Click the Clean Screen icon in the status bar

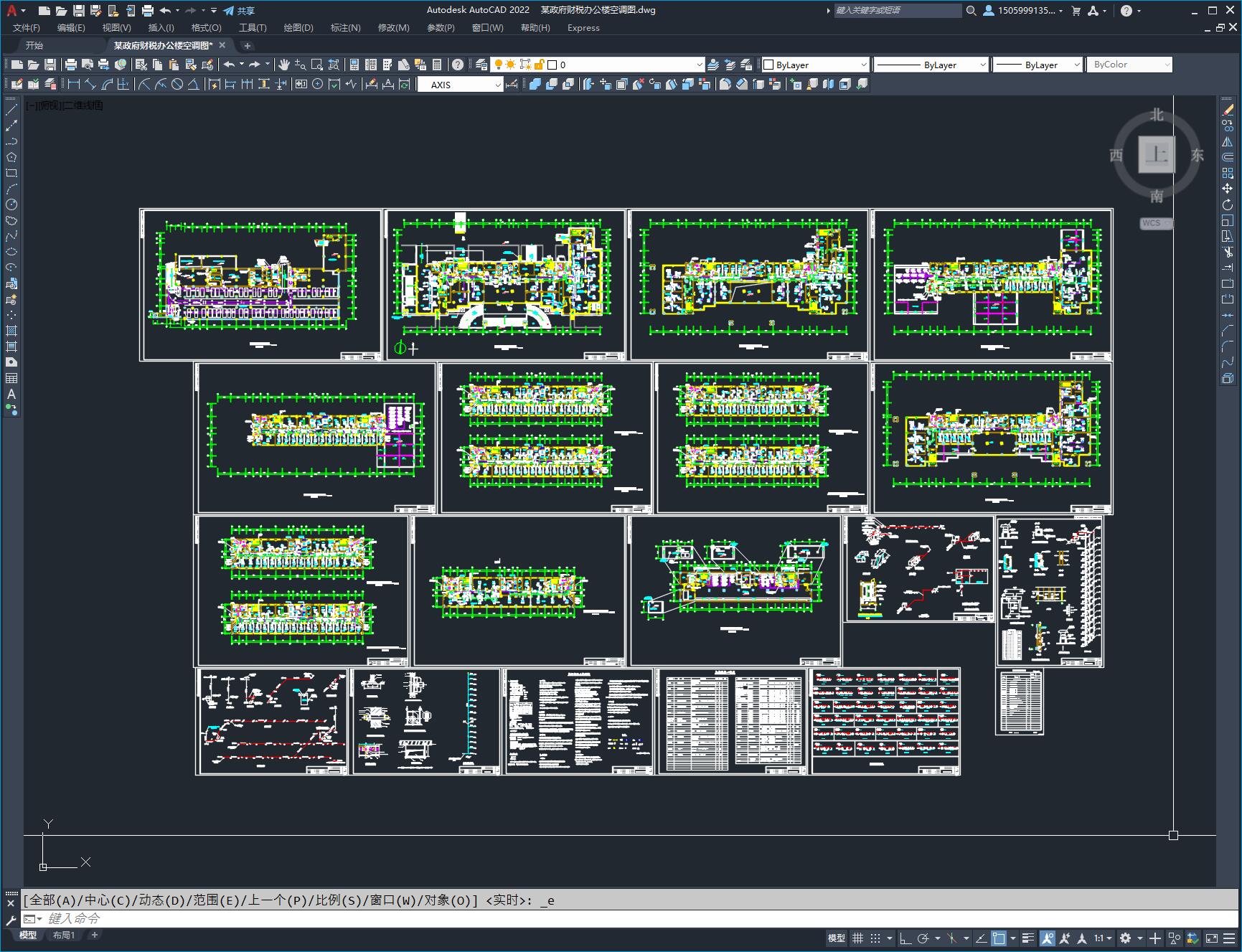click(1211, 938)
